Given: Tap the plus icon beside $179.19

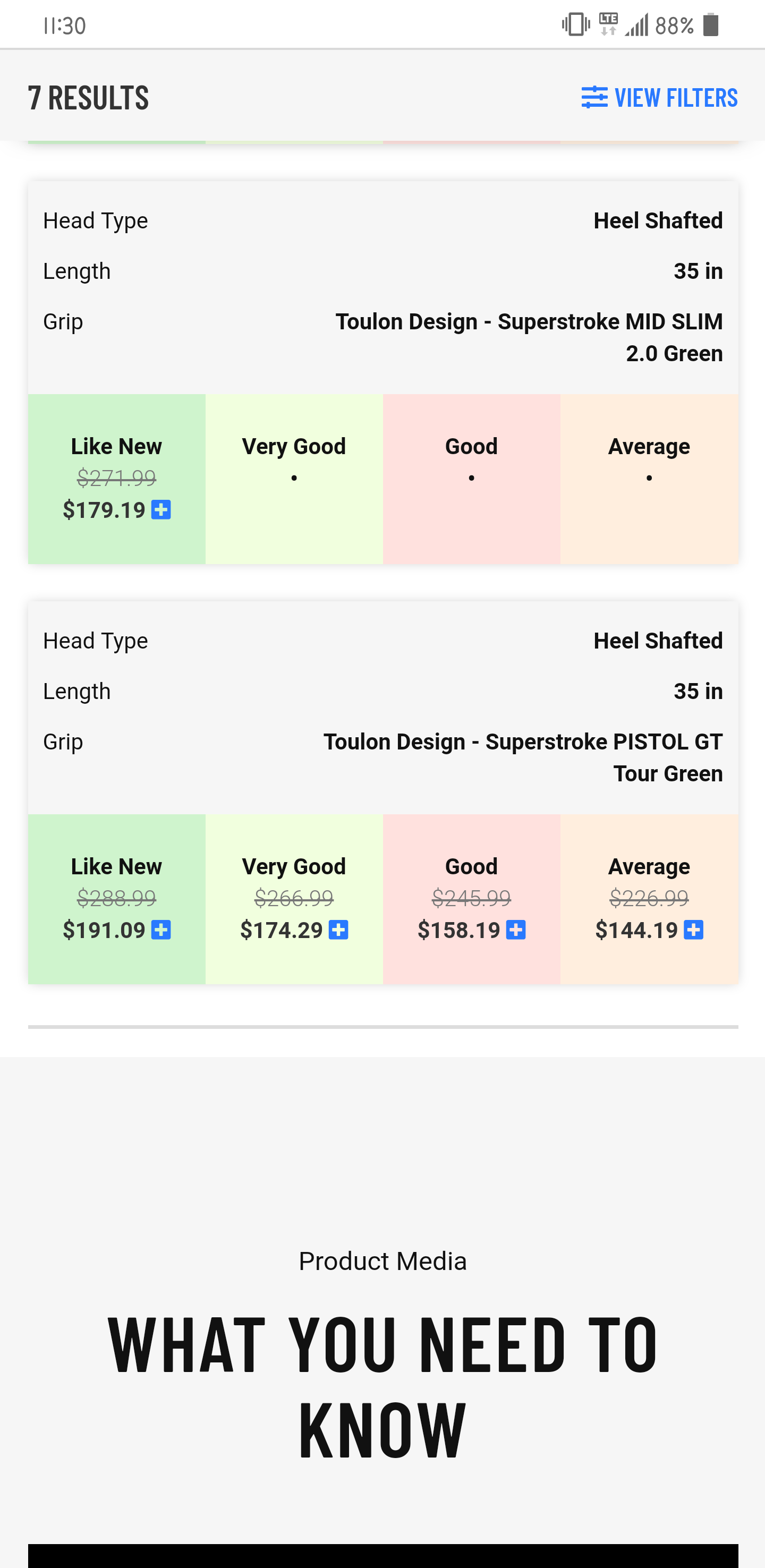Looking at the screenshot, I should coord(160,509).
